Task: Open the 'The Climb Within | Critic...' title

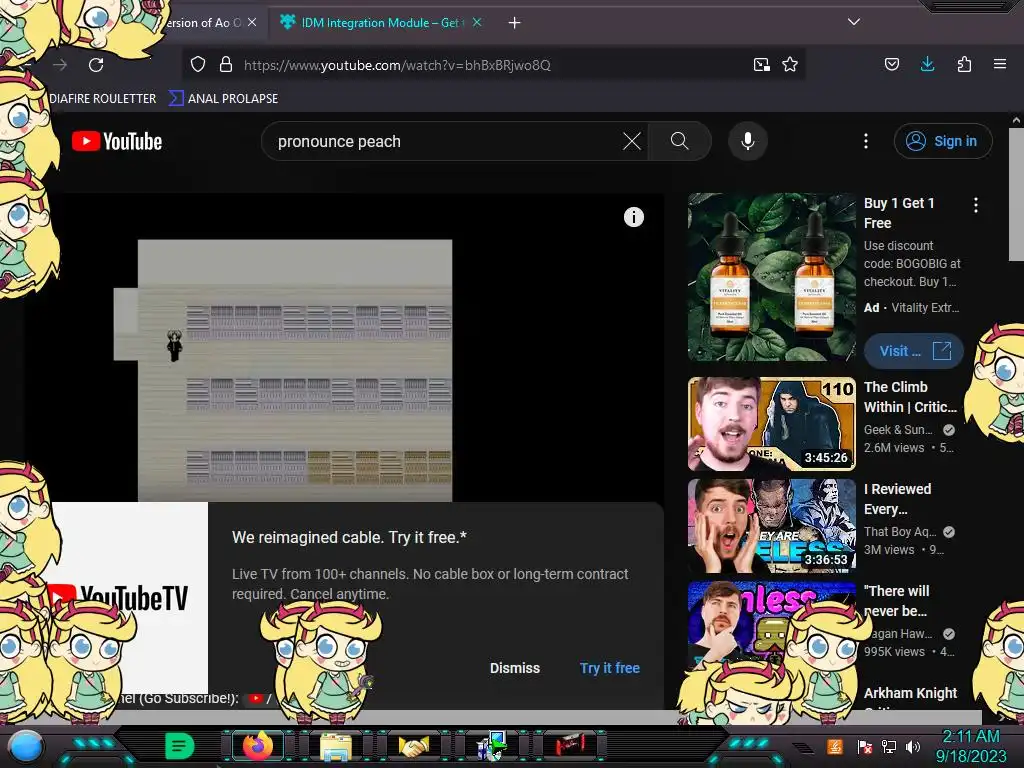Action: pyautogui.click(x=910, y=397)
